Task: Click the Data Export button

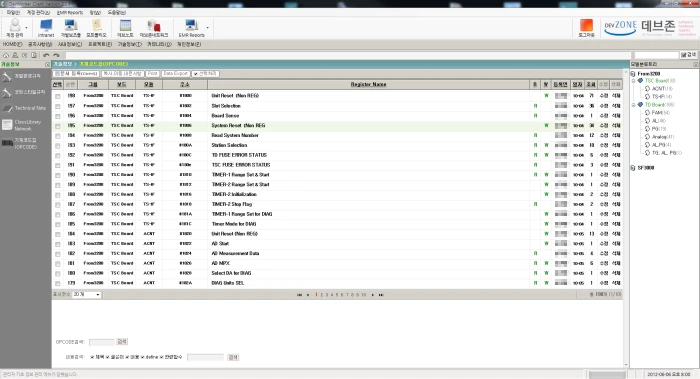Action: (x=175, y=74)
